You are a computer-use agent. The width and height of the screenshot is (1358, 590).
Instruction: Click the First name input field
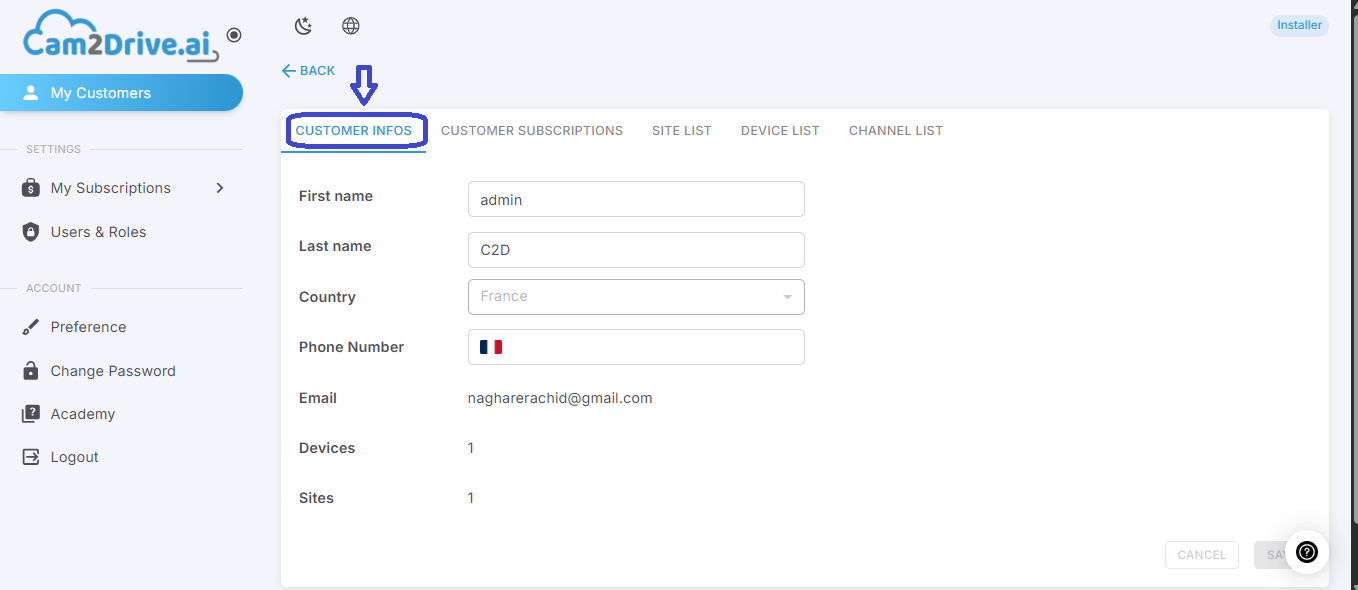coord(636,199)
